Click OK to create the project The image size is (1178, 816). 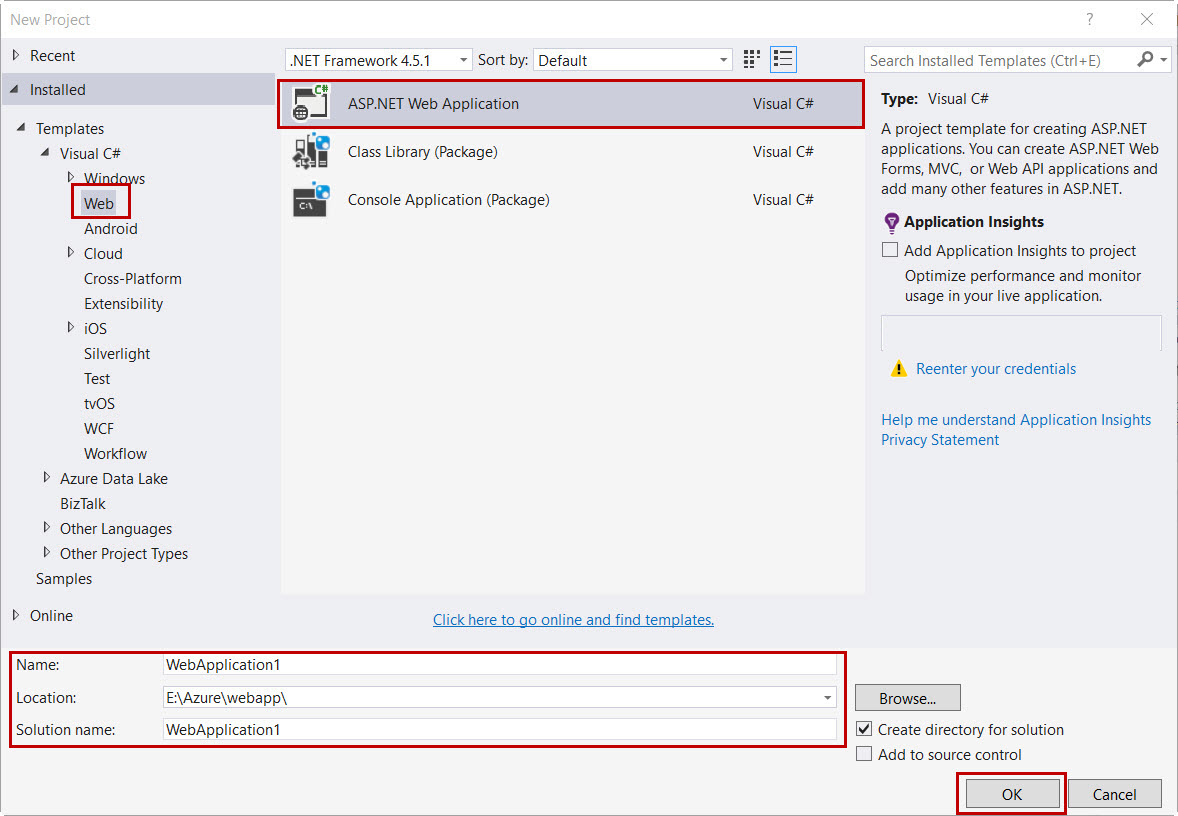point(1012,794)
